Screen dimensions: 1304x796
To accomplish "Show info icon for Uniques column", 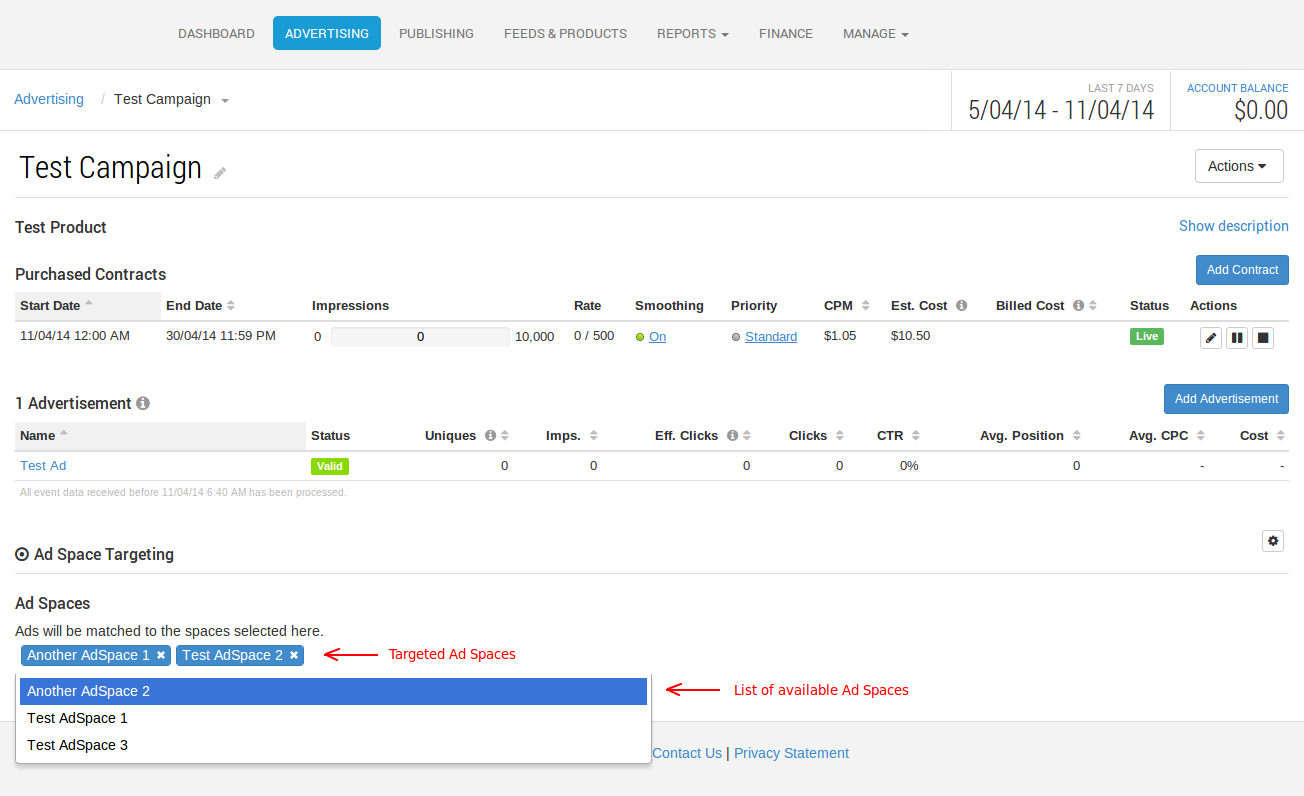I will tap(490, 436).
